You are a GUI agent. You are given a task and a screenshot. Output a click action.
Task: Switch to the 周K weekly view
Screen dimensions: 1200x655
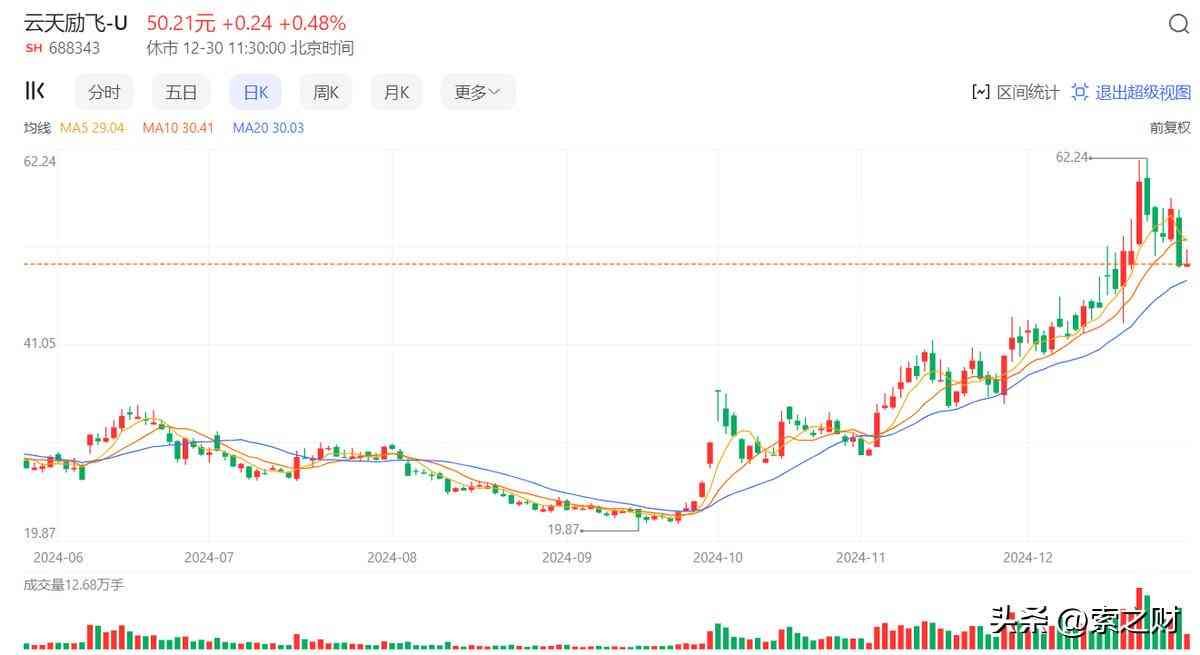pyautogui.click(x=326, y=92)
